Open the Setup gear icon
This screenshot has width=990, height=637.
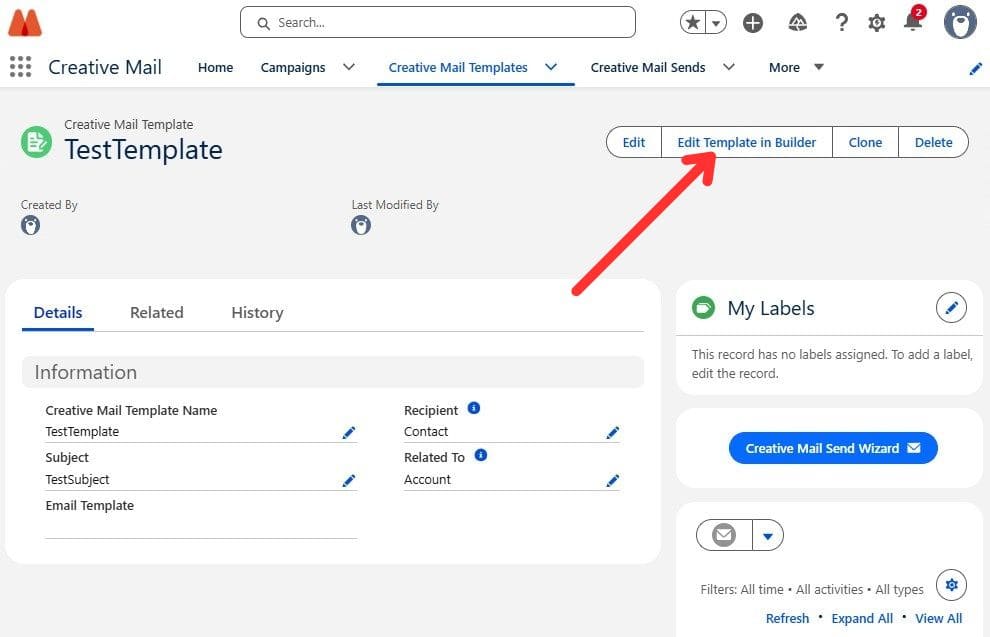[876, 23]
